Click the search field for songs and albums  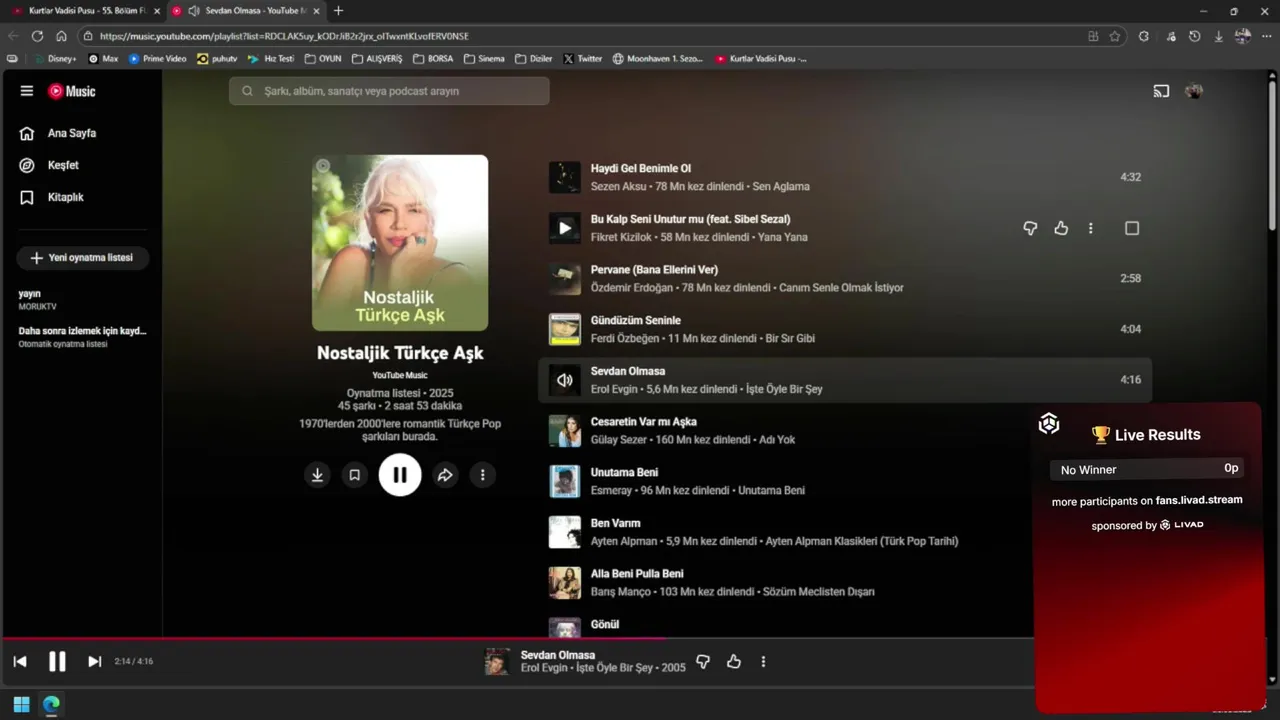pos(389,91)
